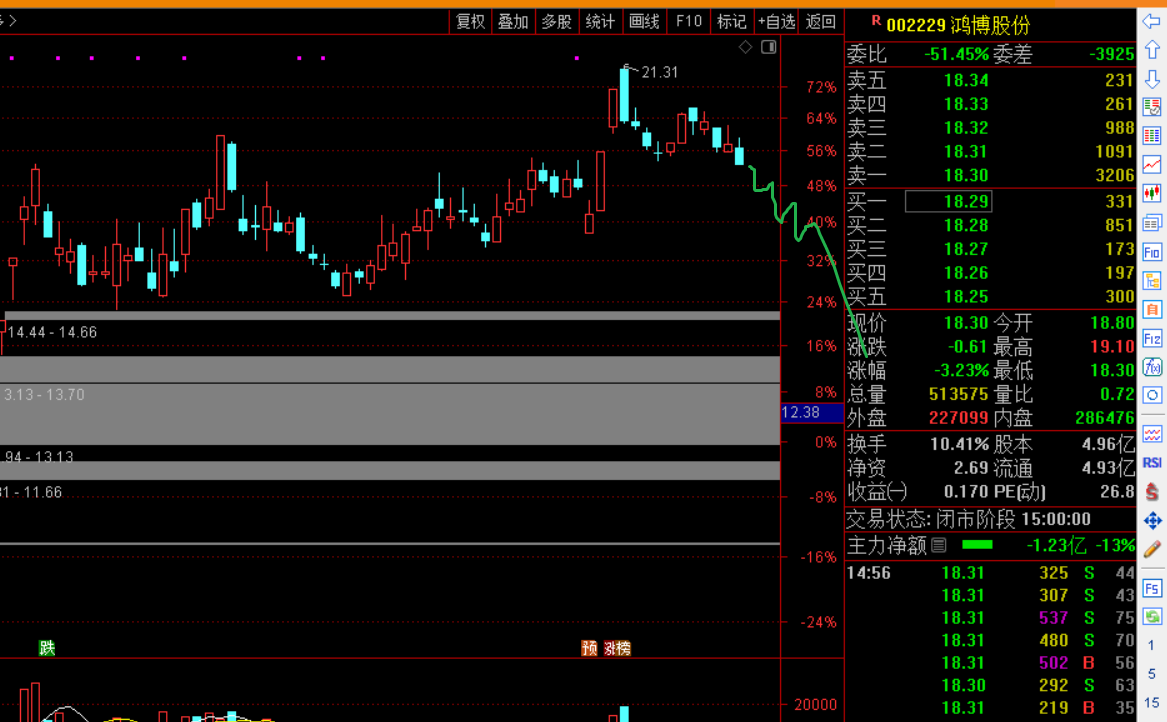
Task: Click the small list icon beside 主力净额
Action: point(939,546)
